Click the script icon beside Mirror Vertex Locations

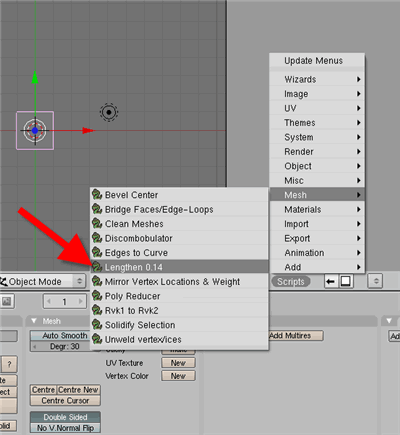[97, 281]
